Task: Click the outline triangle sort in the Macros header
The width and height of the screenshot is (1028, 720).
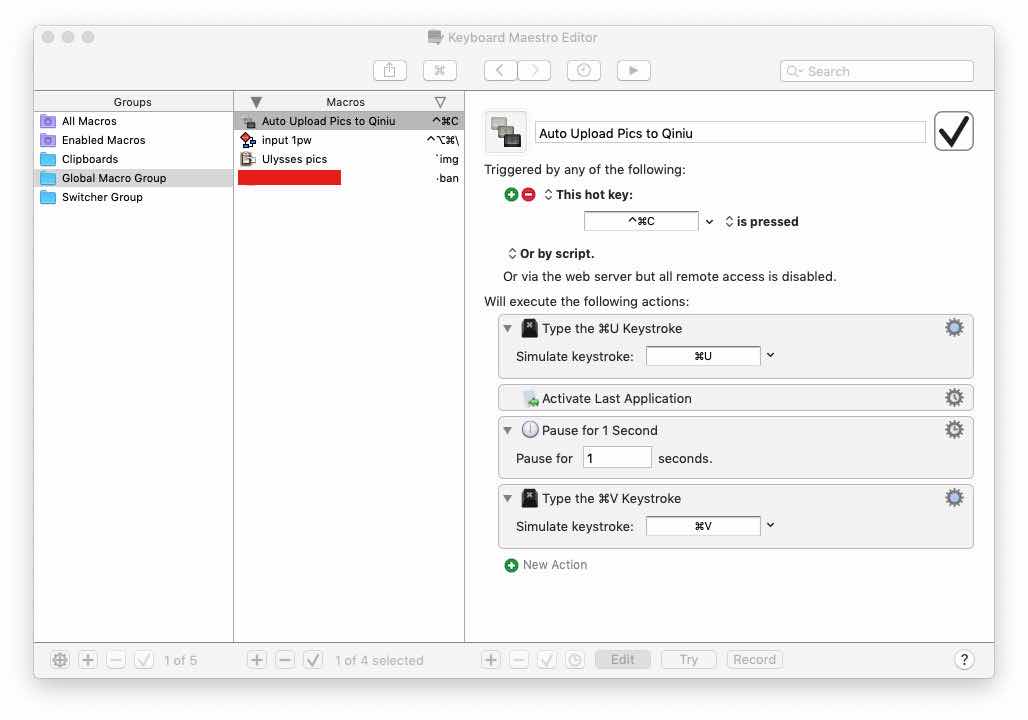Action: (440, 102)
